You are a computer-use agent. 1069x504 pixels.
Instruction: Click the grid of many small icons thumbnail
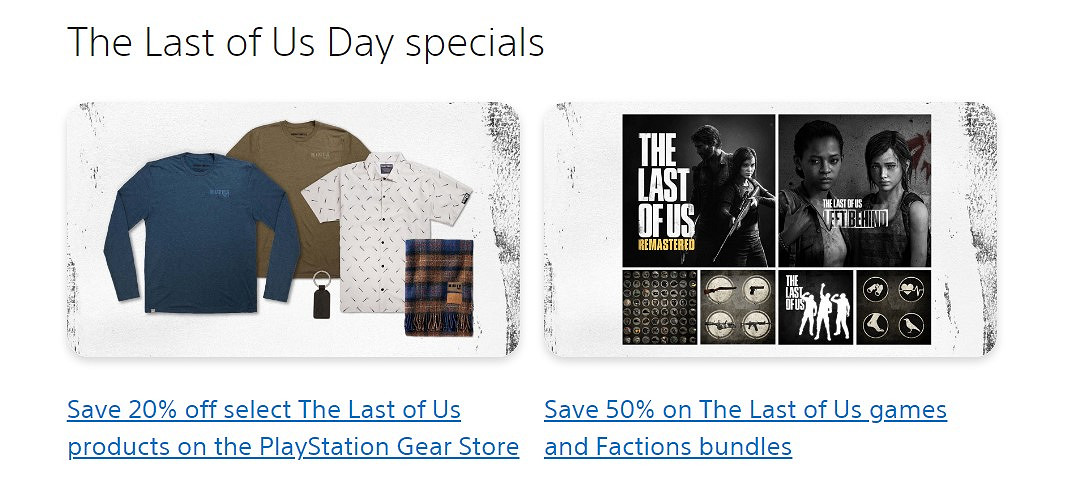pyautogui.click(x=659, y=307)
